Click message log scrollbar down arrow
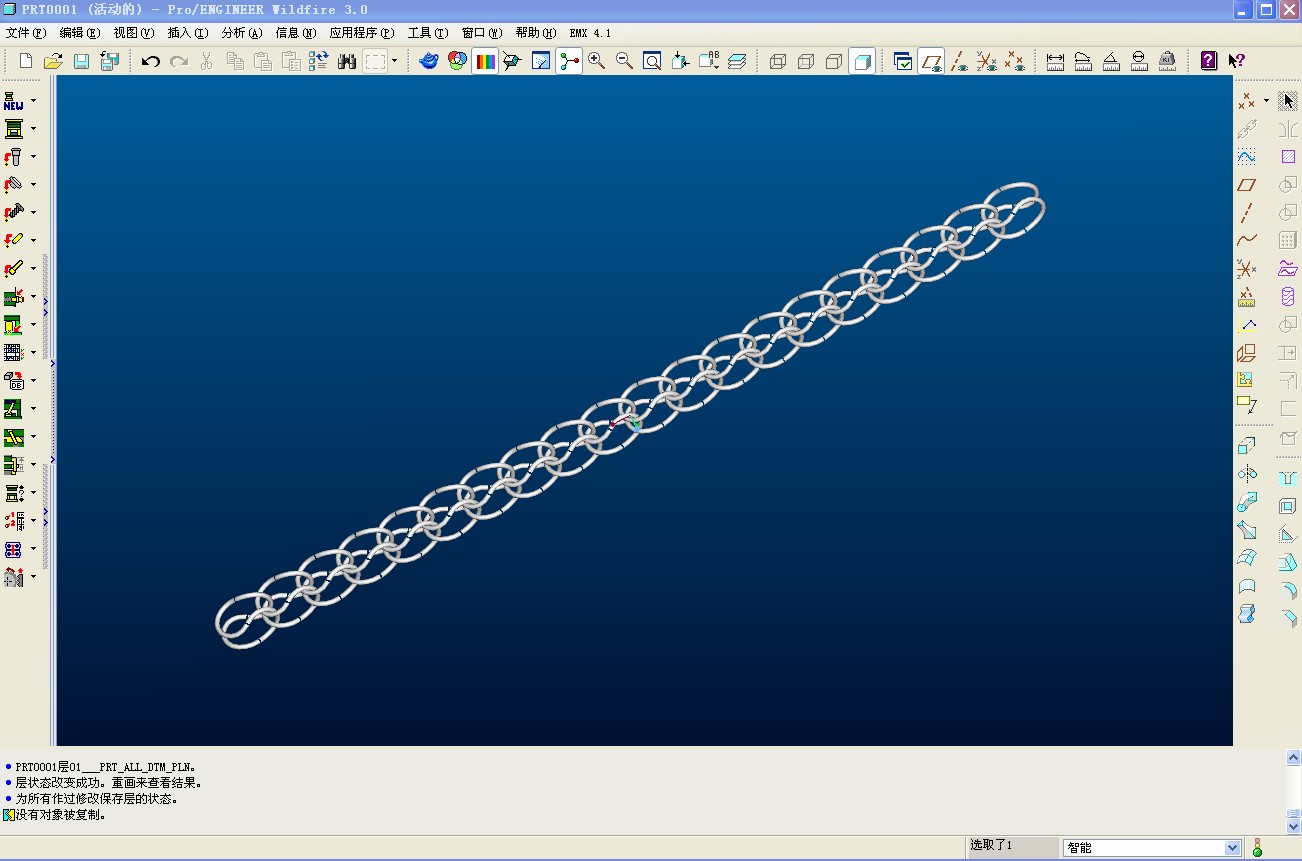1302x861 pixels. coord(1293,827)
